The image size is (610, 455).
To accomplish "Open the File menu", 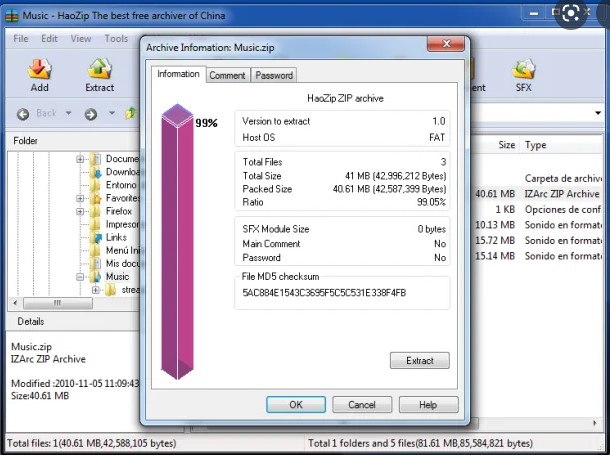I will point(20,38).
